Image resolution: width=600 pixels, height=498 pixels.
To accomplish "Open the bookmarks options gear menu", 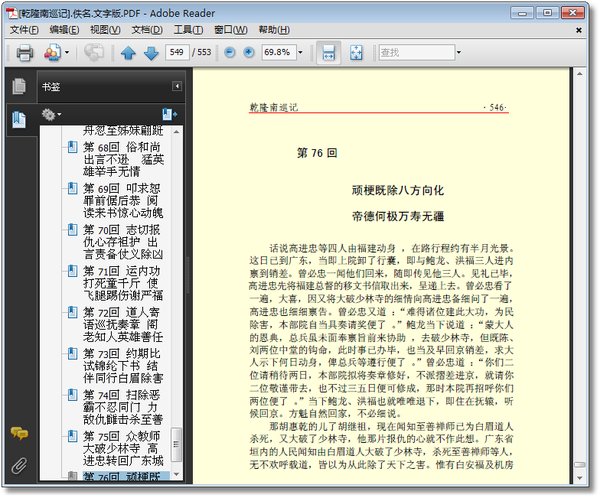I will tap(51, 114).
